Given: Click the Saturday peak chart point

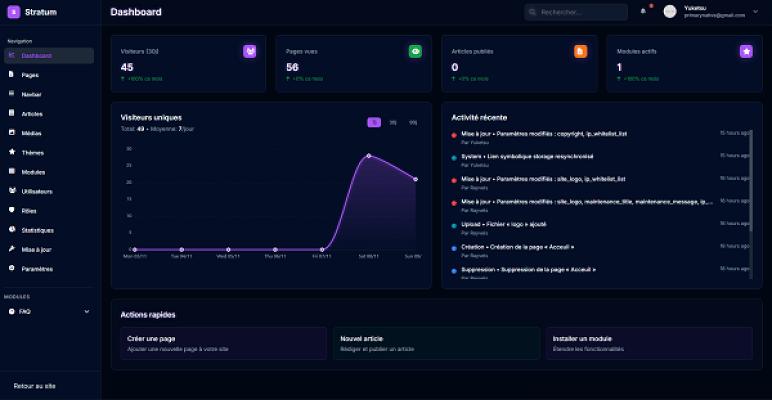Looking at the screenshot, I should 369,156.
